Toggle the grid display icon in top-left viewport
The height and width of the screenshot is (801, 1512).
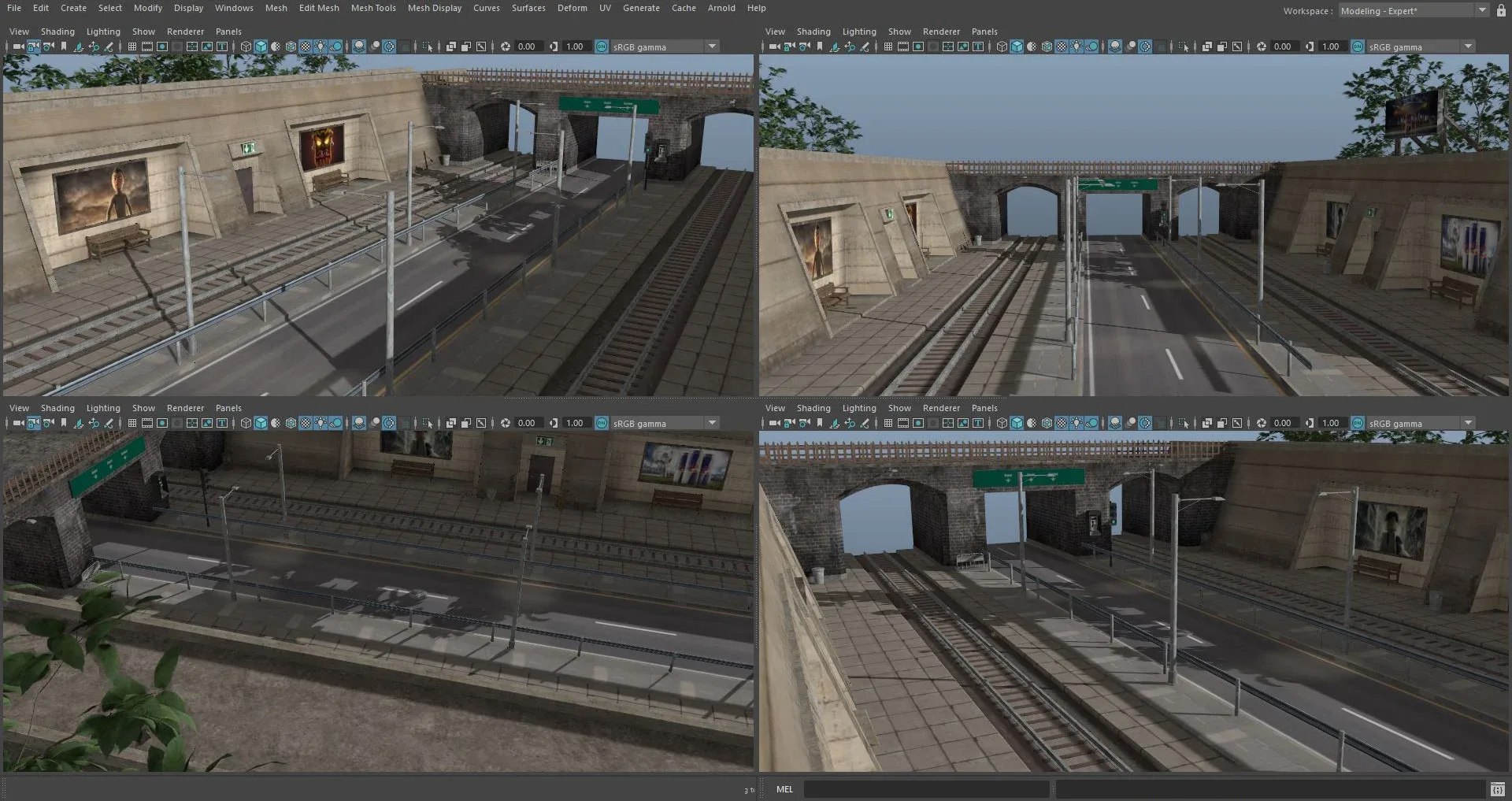tap(131, 46)
